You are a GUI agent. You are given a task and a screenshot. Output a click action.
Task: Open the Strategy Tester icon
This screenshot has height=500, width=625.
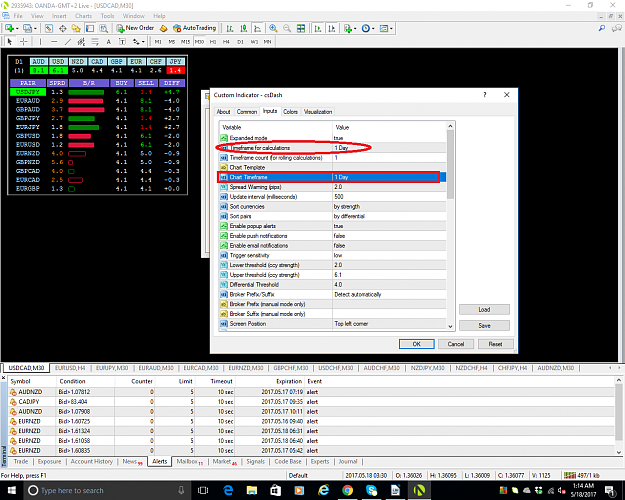(x=104, y=28)
